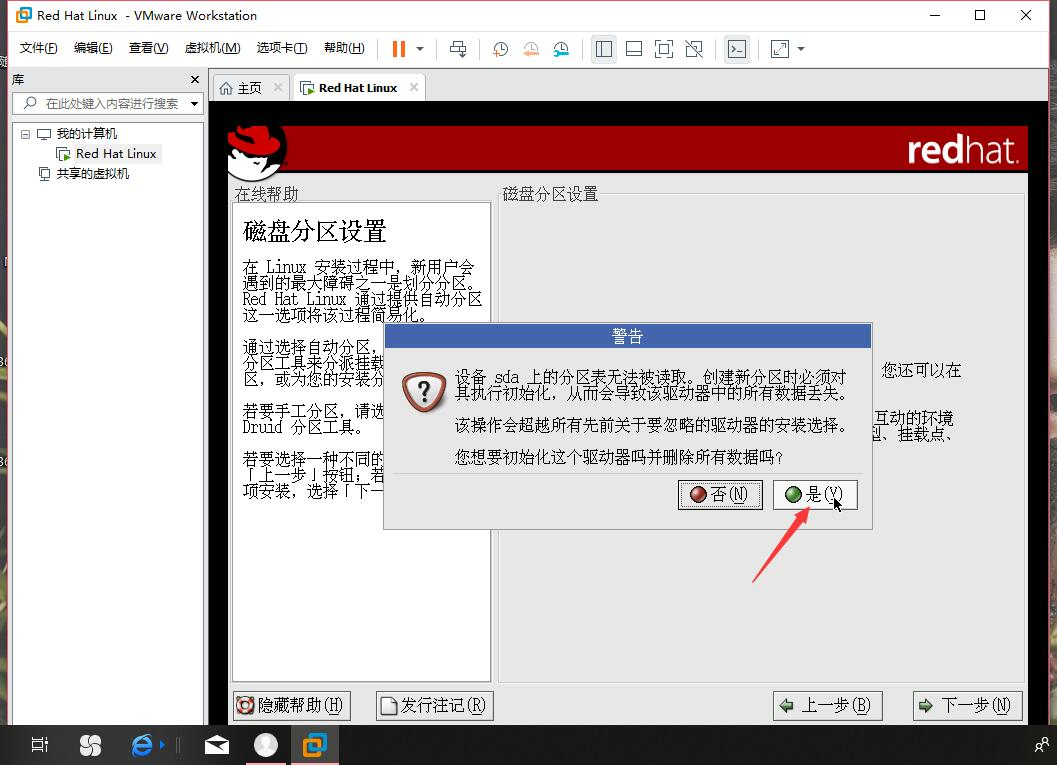Open the 虚拟机(M) menu
Viewport: 1057px width, 765px height.
212,48
